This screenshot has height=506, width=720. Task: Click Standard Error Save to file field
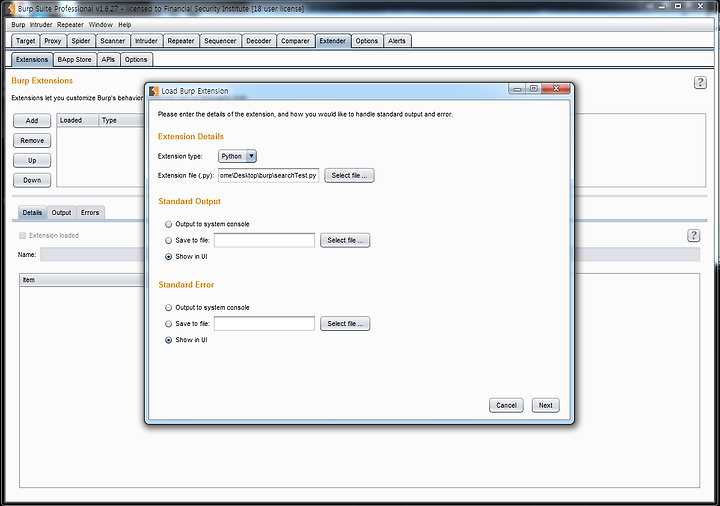coord(264,324)
